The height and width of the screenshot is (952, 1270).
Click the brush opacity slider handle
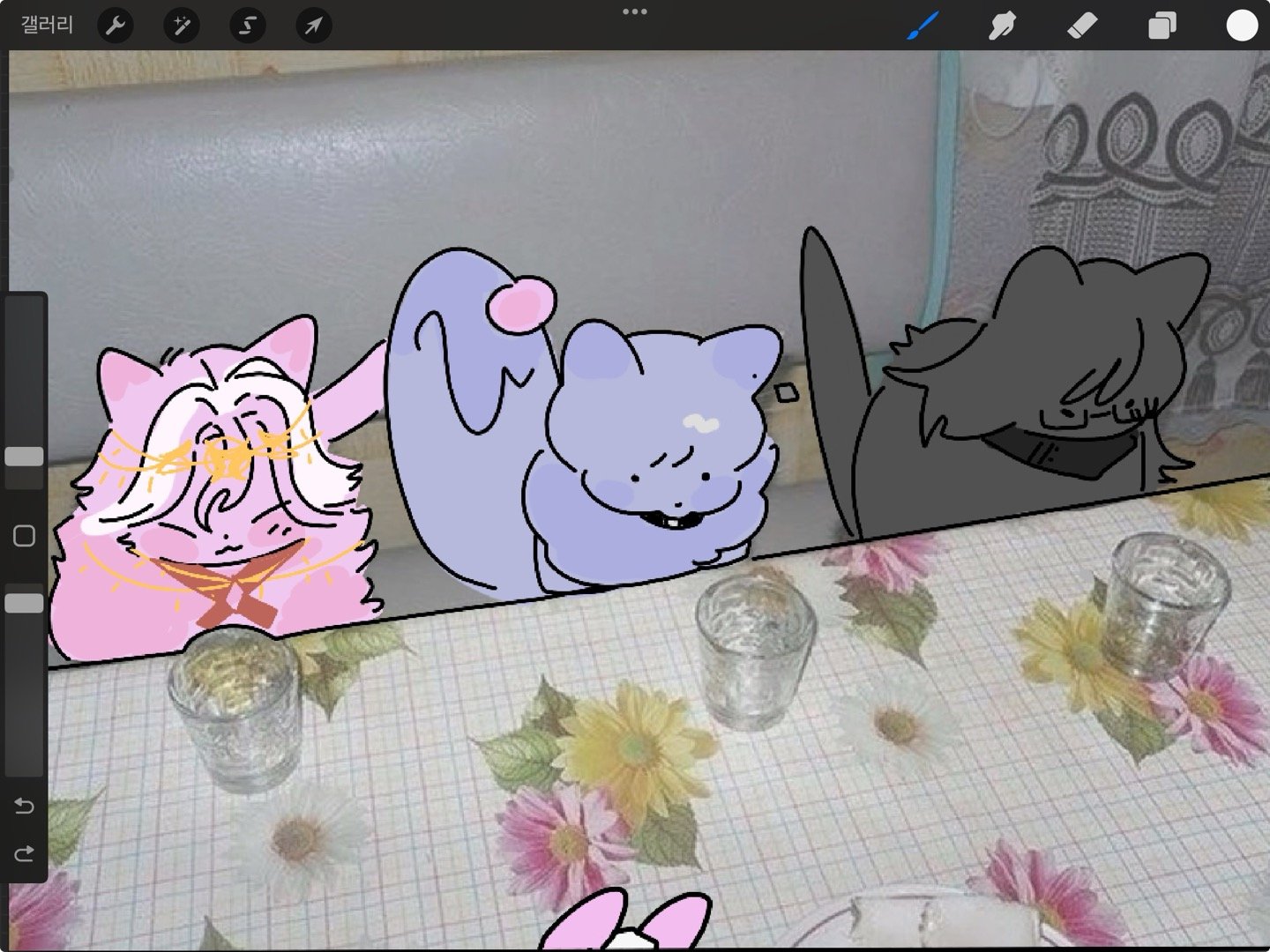(x=24, y=604)
